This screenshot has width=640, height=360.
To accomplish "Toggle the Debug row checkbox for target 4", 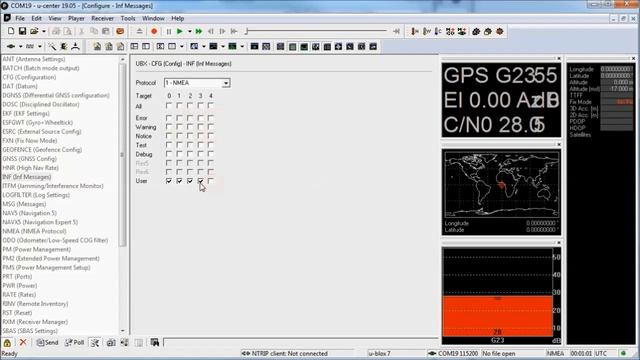I will coord(211,154).
